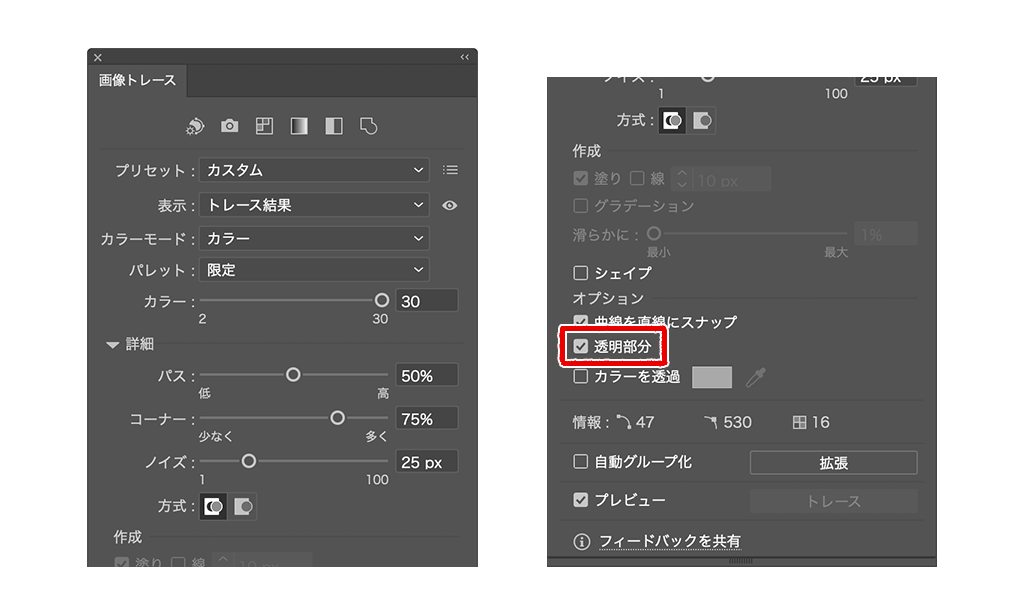Click the Low Color grid preset icon

click(264, 125)
